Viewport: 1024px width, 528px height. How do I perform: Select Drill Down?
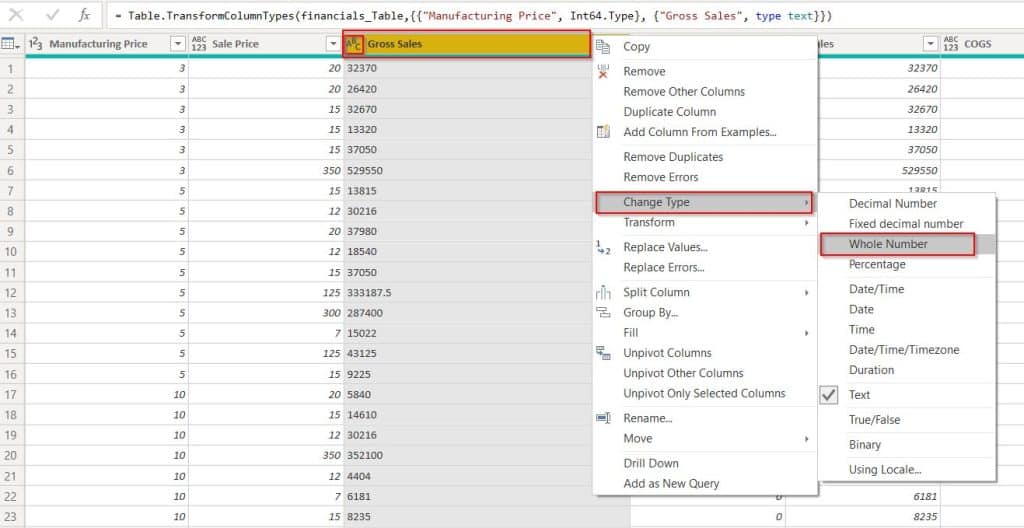point(650,463)
